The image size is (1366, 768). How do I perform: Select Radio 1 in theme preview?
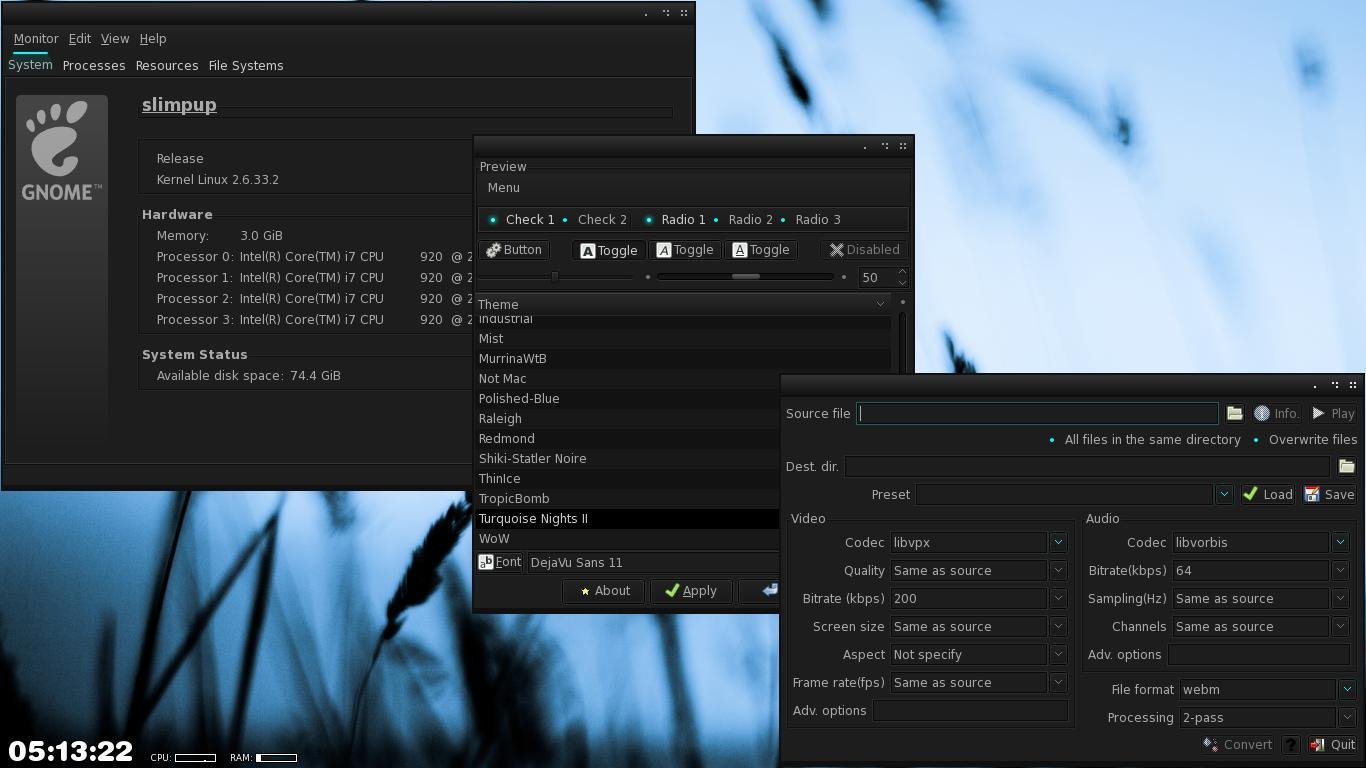(x=675, y=220)
